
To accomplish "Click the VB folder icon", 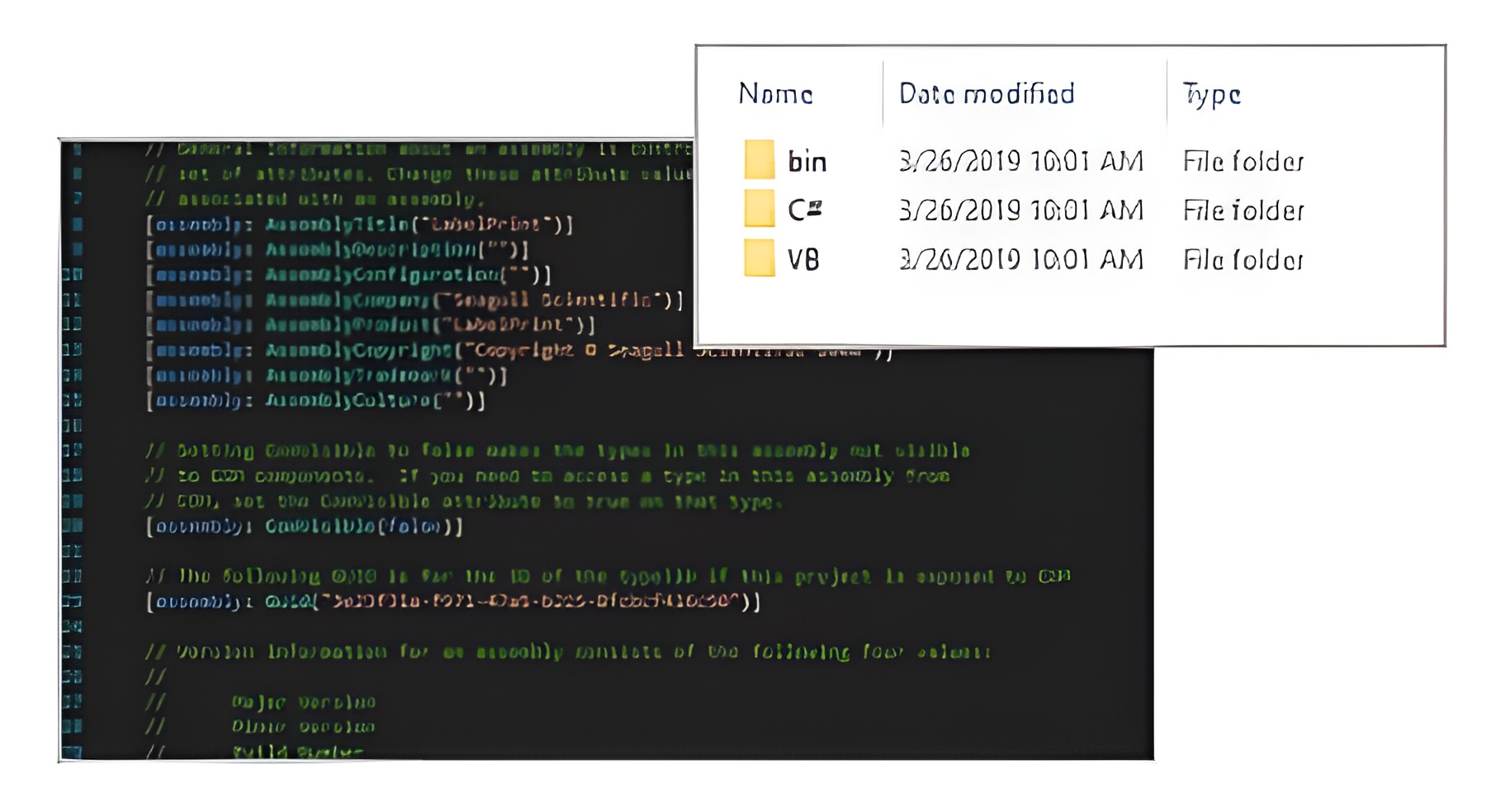I will (x=759, y=259).
